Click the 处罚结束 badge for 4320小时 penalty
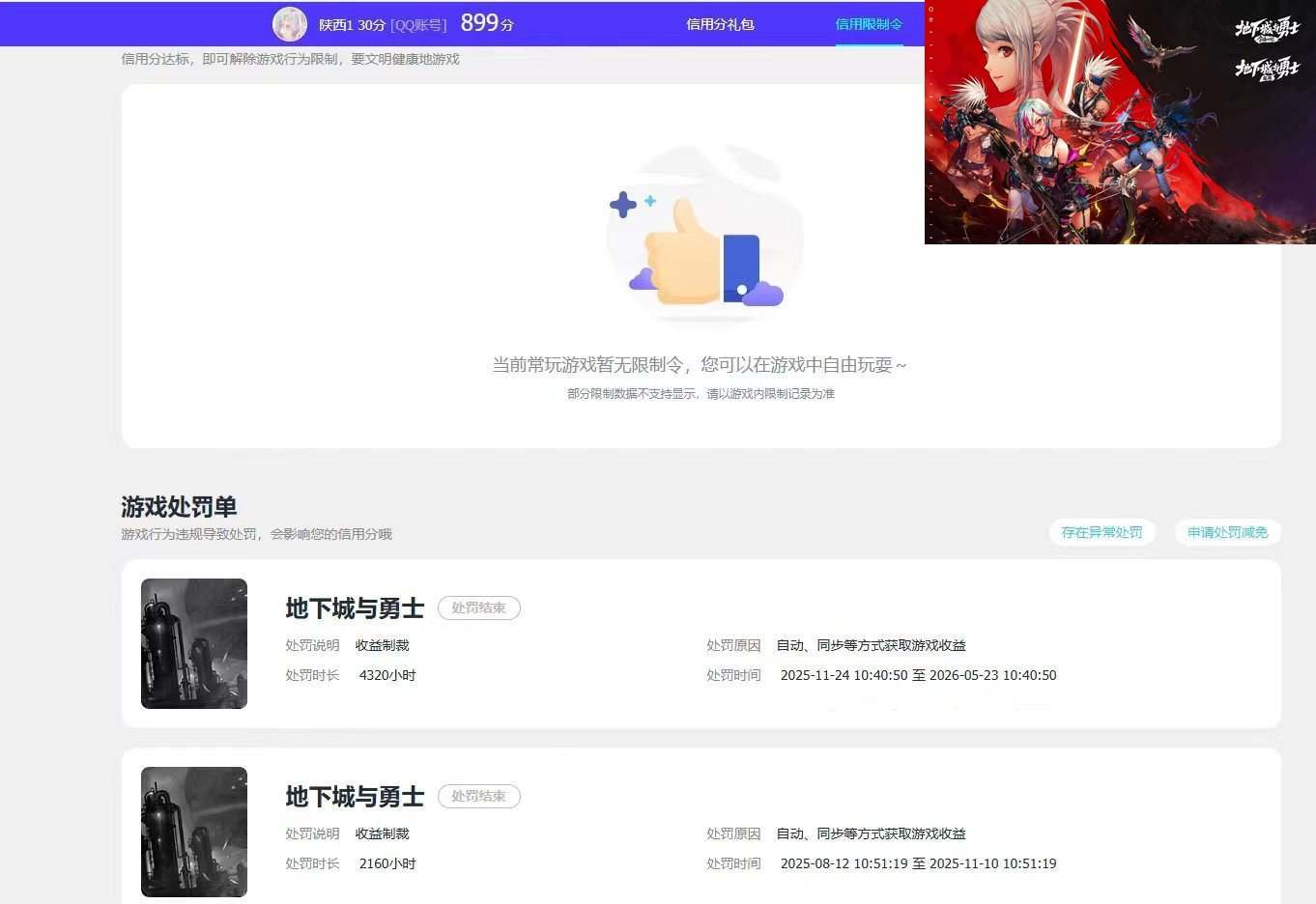Screen dimensions: 1316x904 coord(479,607)
